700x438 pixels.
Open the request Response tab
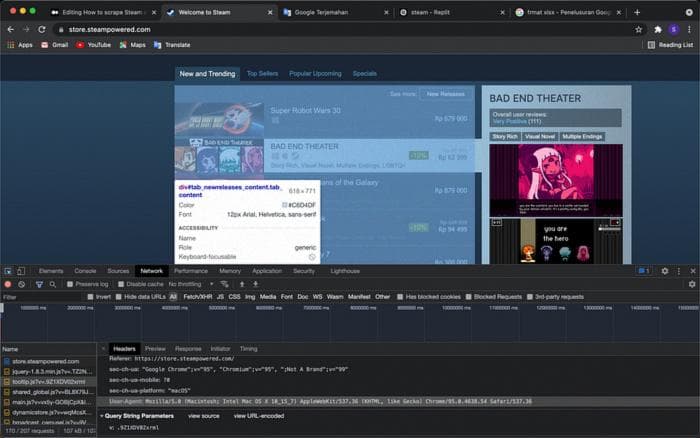point(188,349)
